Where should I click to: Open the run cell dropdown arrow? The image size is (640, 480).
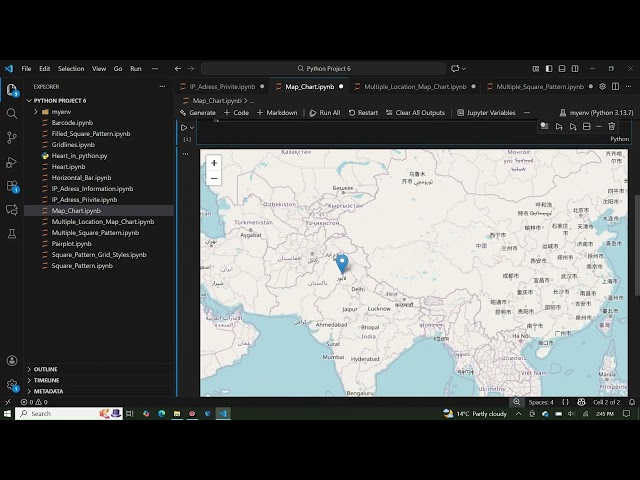192,128
